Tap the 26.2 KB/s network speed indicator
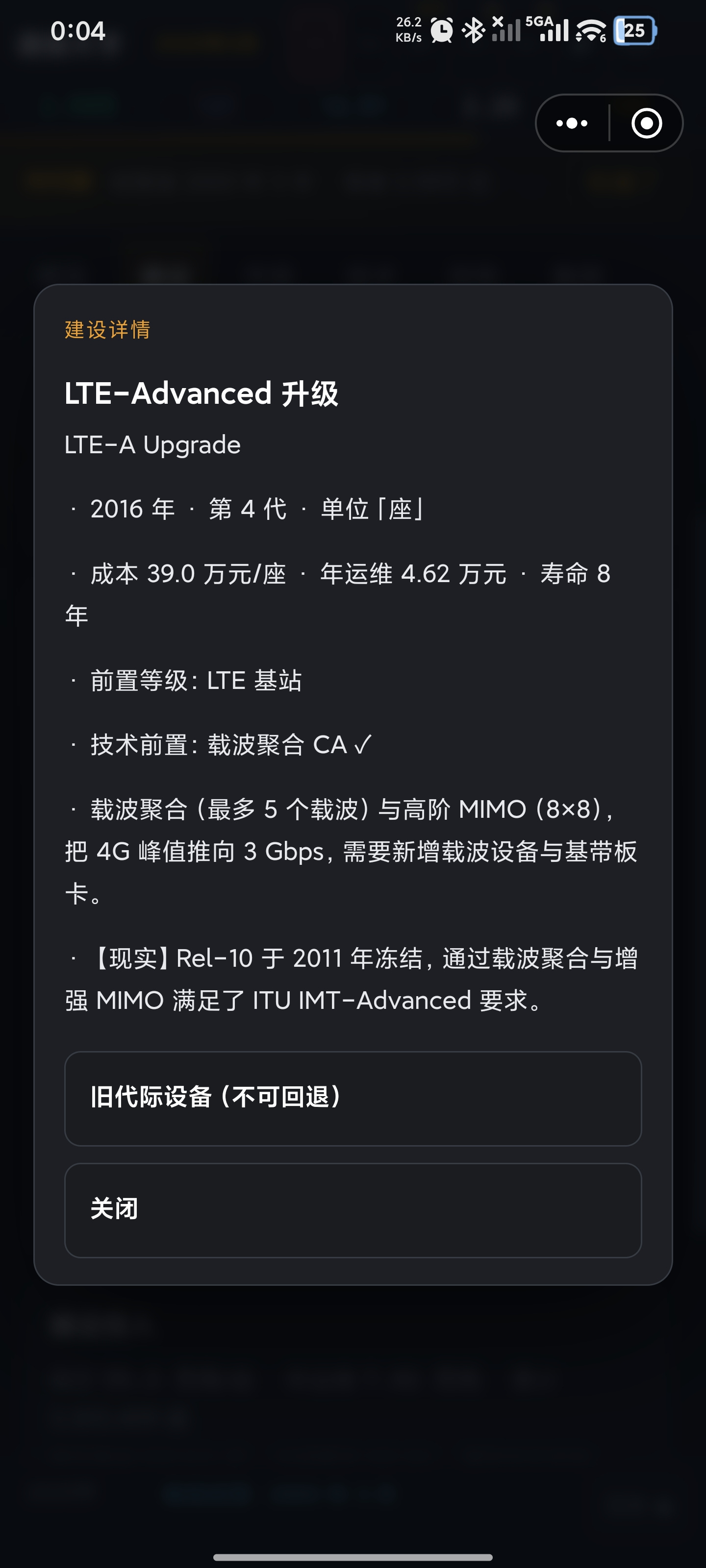706x1568 pixels. pyautogui.click(x=408, y=30)
